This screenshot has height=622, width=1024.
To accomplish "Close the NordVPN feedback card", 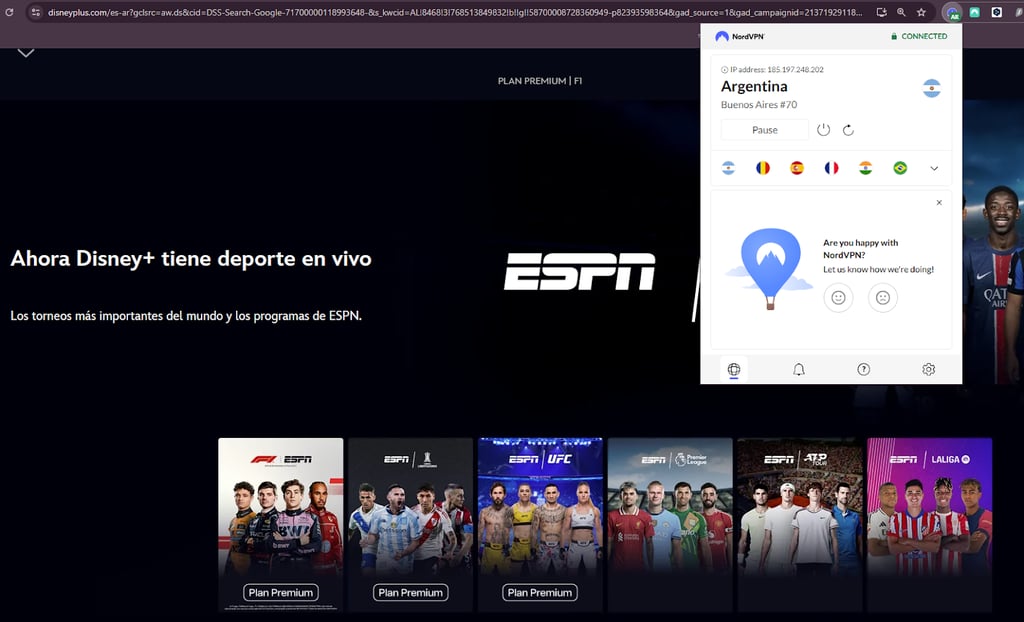I will pyautogui.click(x=939, y=203).
